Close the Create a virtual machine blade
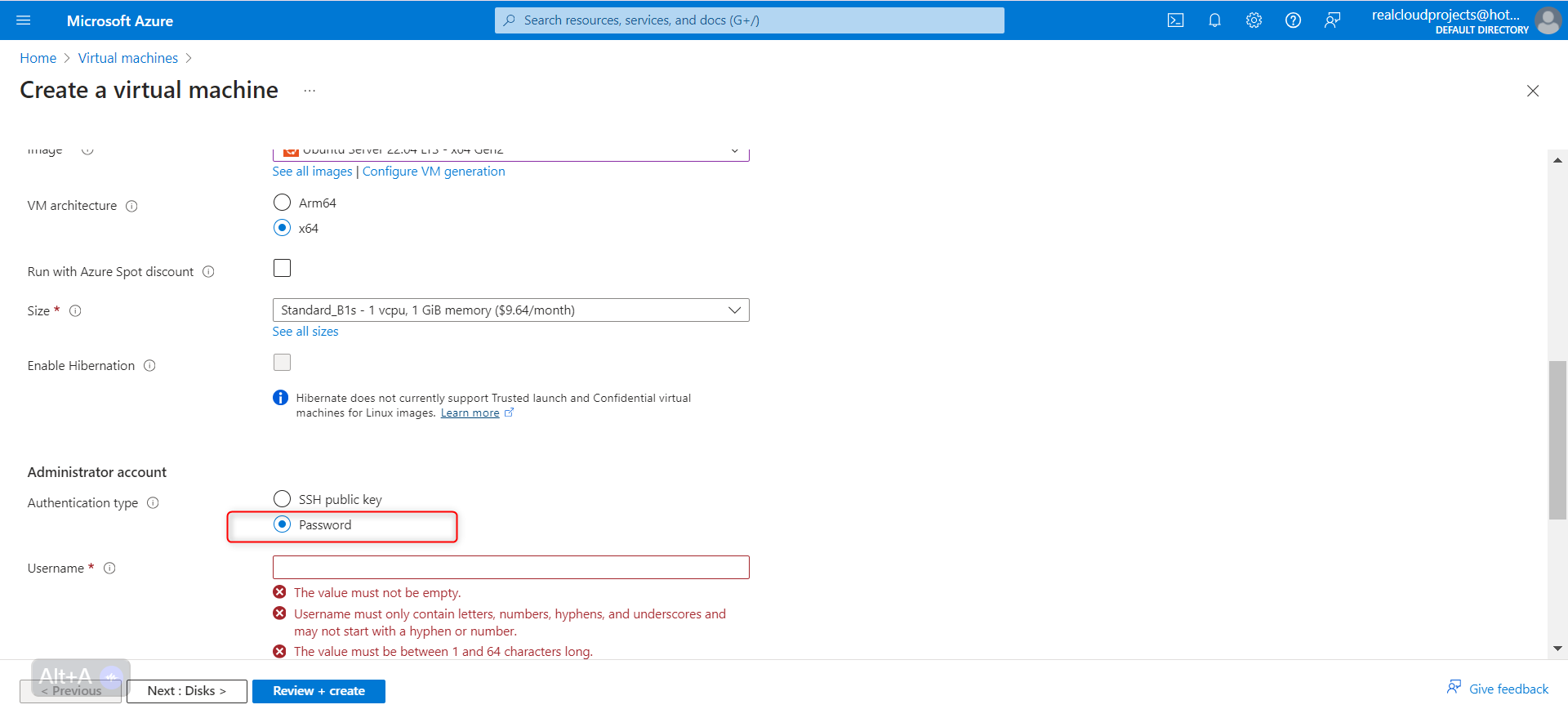The height and width of the screenshot is (727, 1568). pyautogui.click(x=1533, y=91)
